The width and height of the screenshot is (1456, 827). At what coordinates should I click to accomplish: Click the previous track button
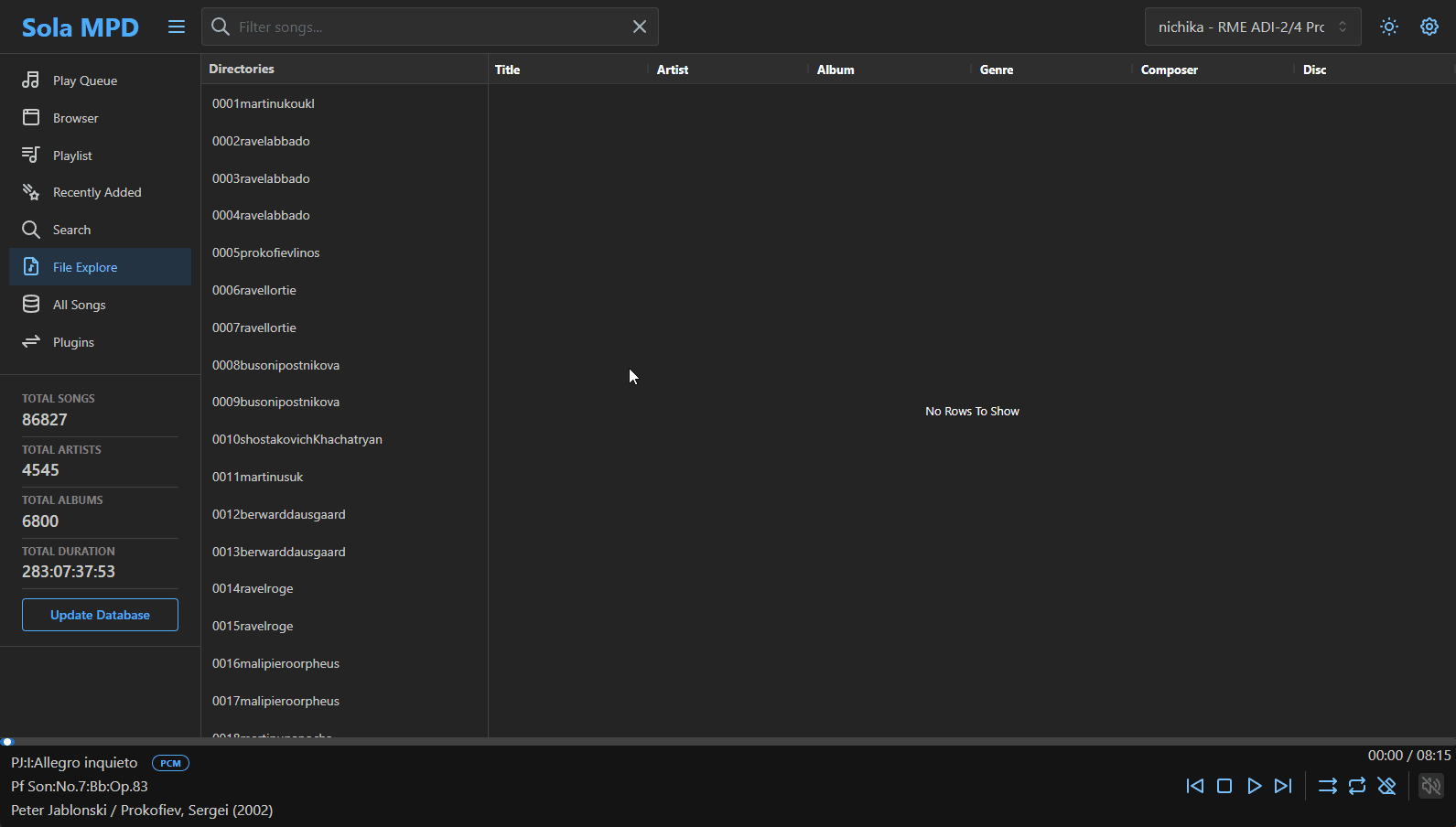click(1194, 786)
